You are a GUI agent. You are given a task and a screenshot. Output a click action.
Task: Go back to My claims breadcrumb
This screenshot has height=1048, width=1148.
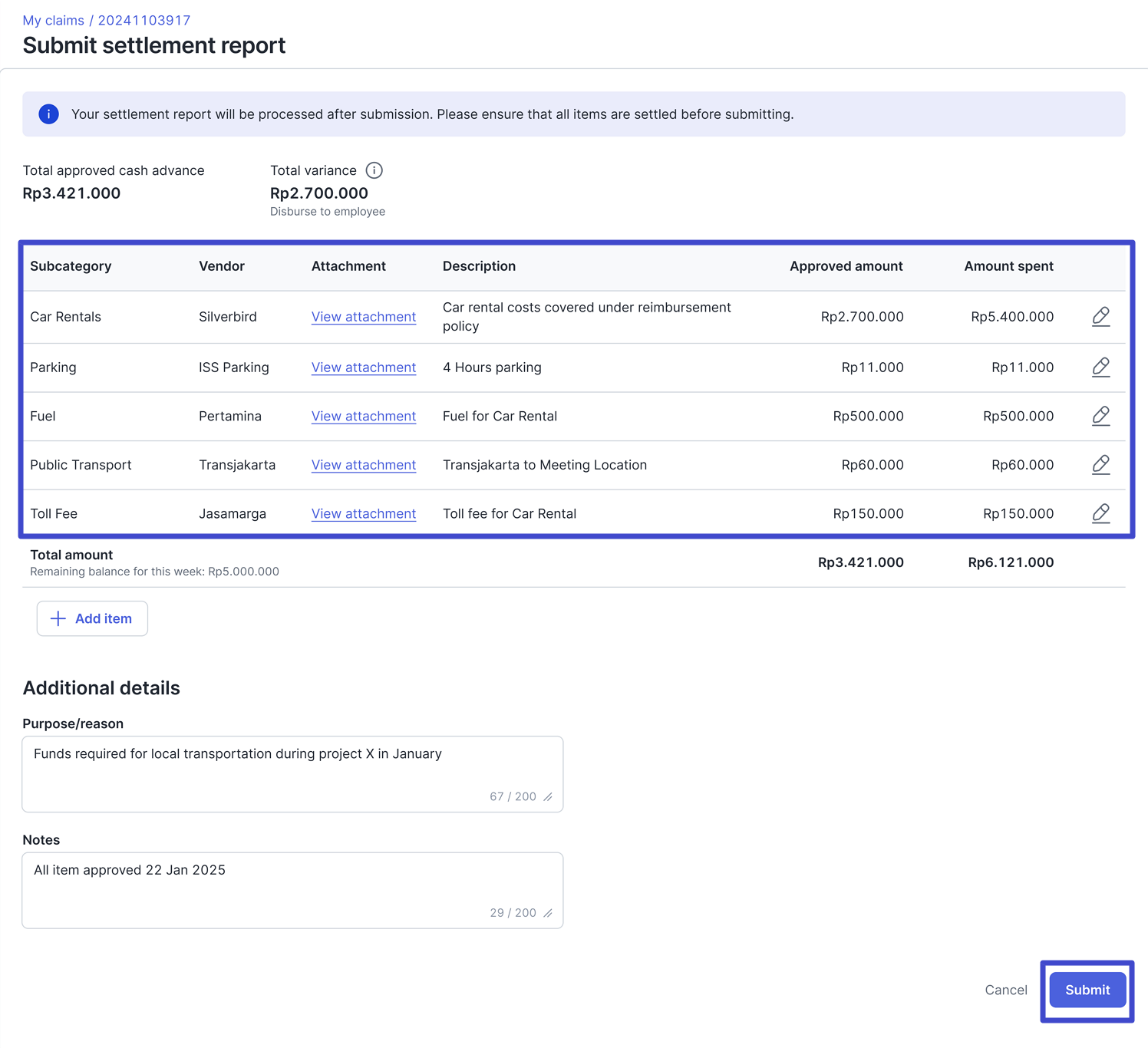53,21
